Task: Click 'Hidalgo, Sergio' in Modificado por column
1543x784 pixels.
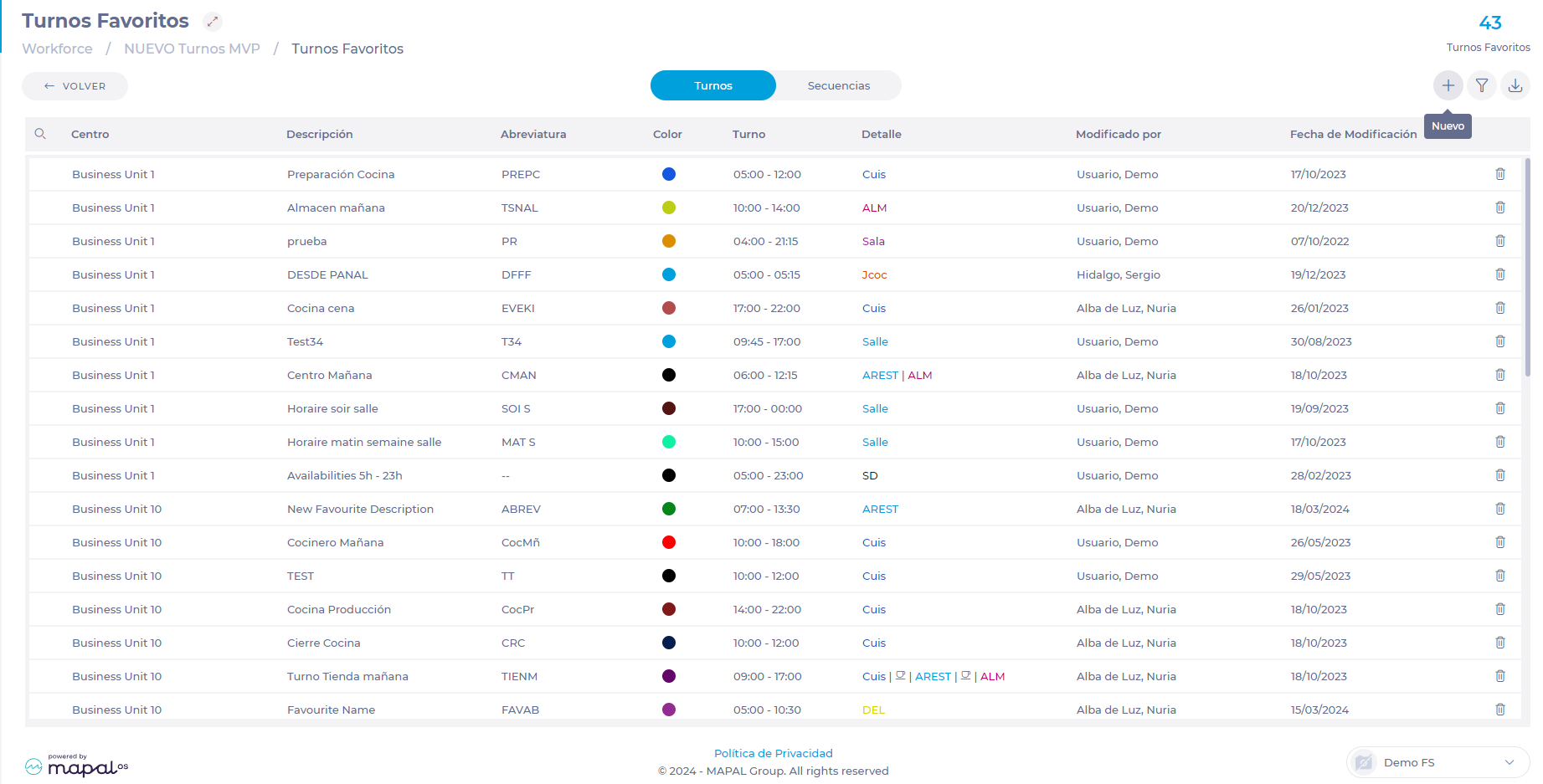Action: click(x=1119, y=274)
